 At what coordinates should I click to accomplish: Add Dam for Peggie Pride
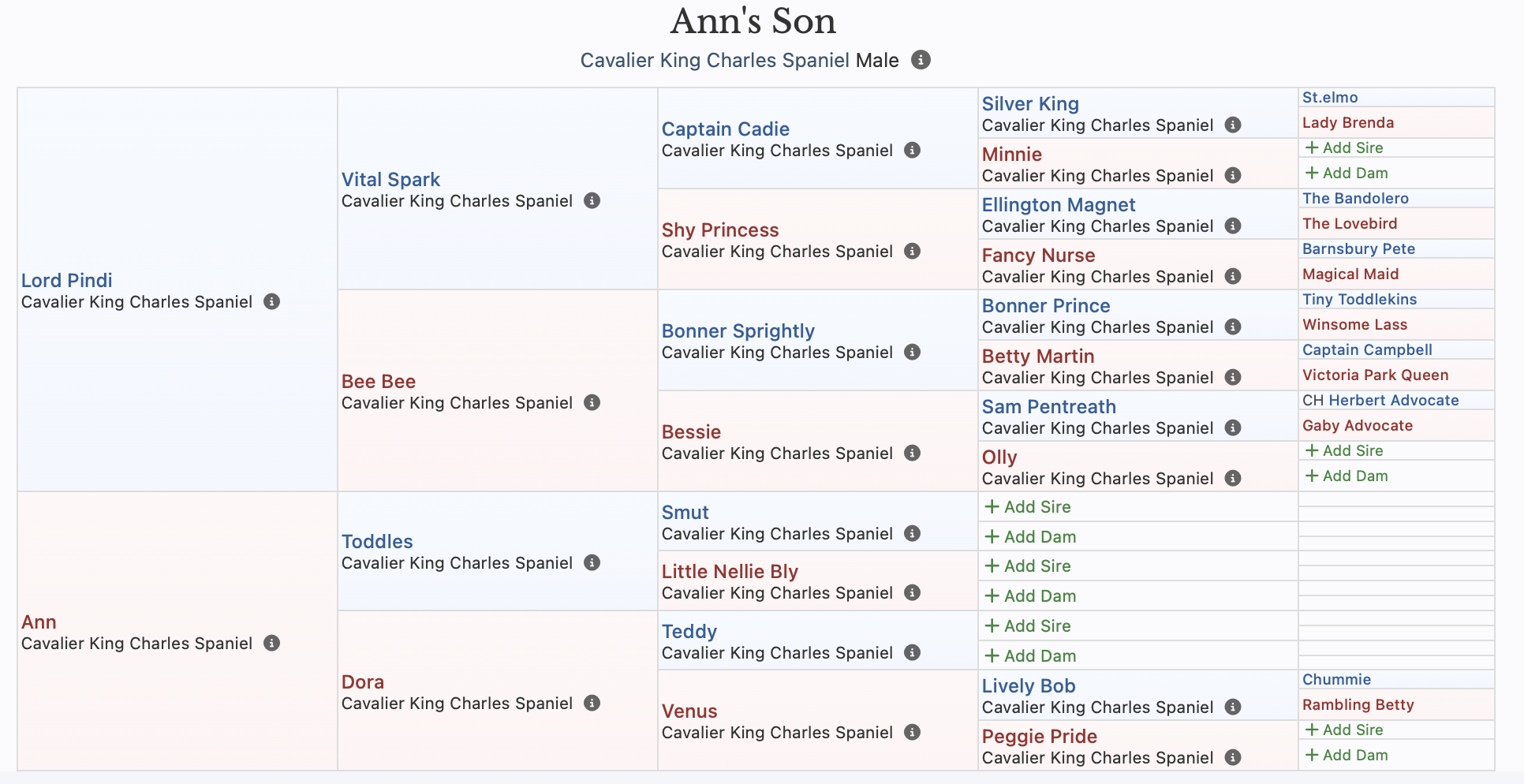(1347, 755)
